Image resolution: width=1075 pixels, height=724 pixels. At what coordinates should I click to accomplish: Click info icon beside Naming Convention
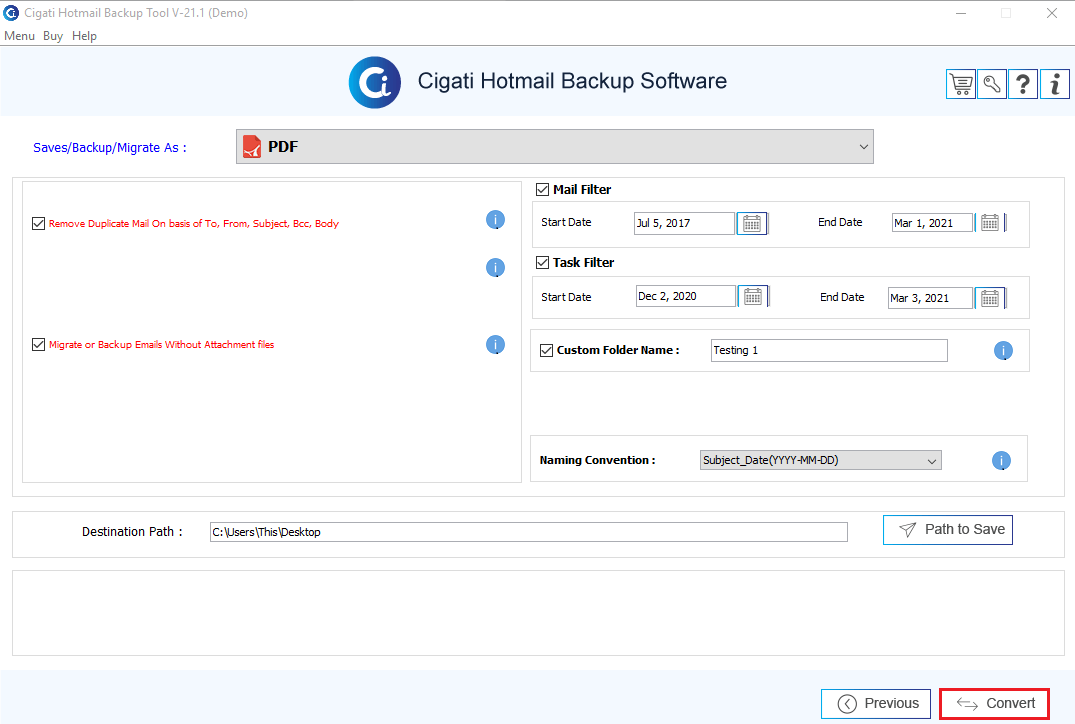(1001, 460)
